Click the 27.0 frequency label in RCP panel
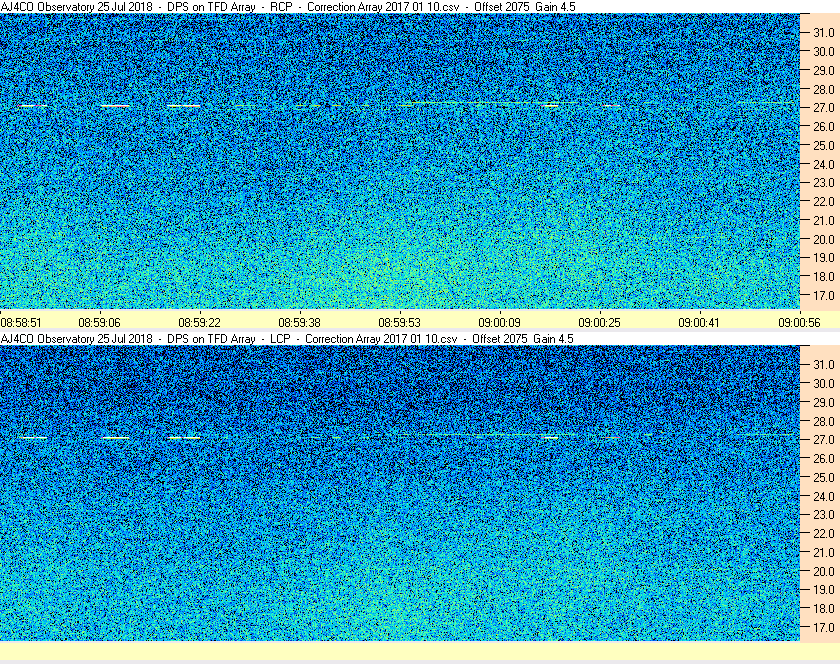The image size is (840, 664). click(x=823, y=108)
